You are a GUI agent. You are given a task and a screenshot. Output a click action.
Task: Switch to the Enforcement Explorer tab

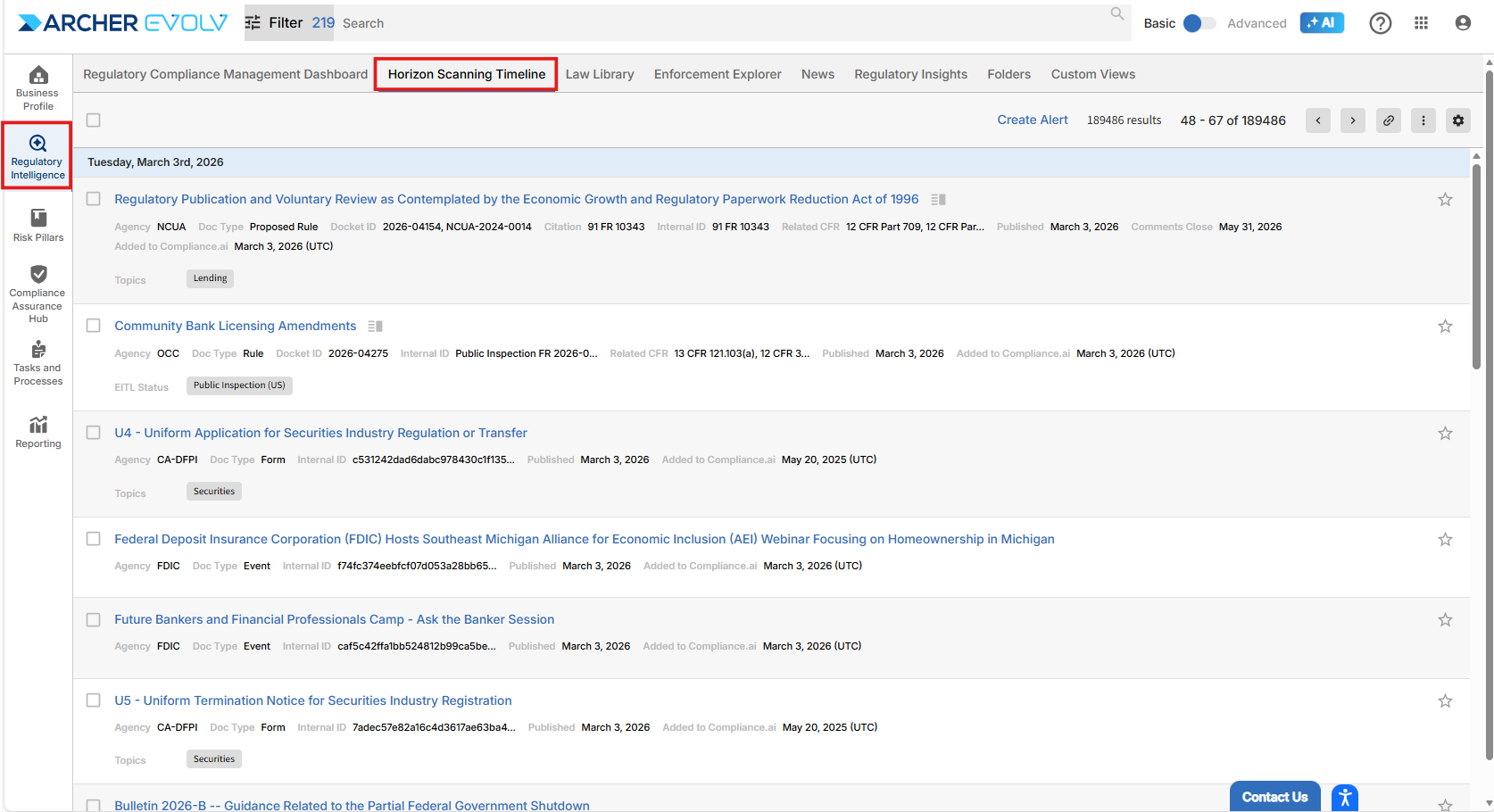pyautogui.click(x=717, y=74)
